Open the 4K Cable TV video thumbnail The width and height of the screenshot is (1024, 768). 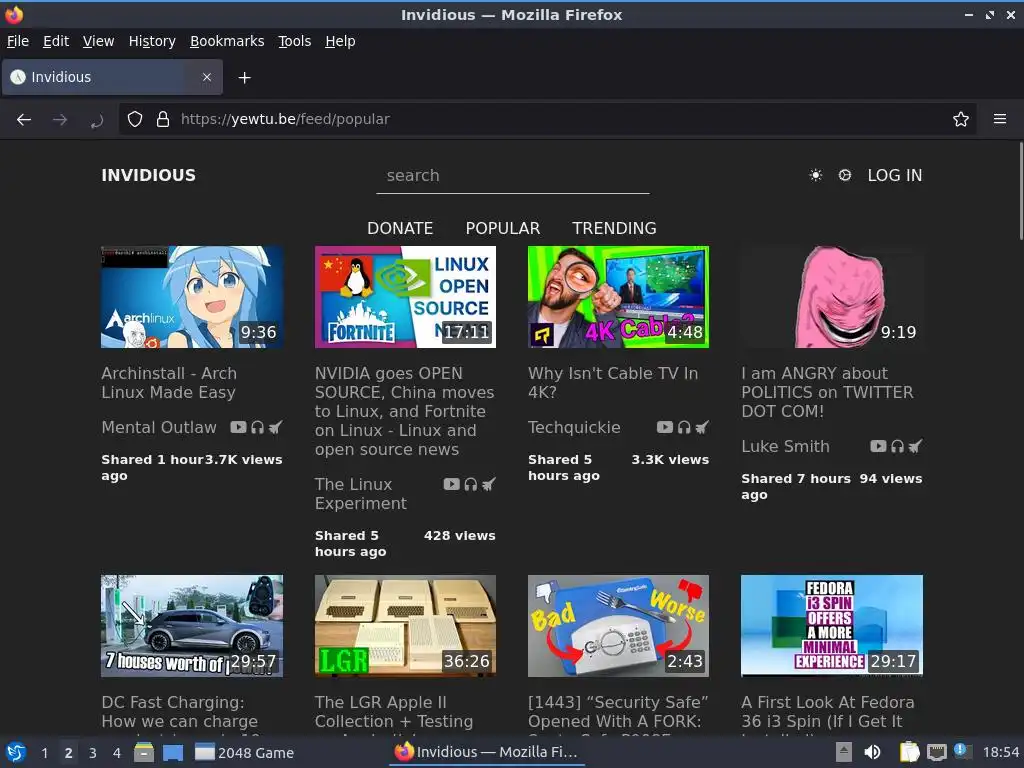click(x=618, y=296)
